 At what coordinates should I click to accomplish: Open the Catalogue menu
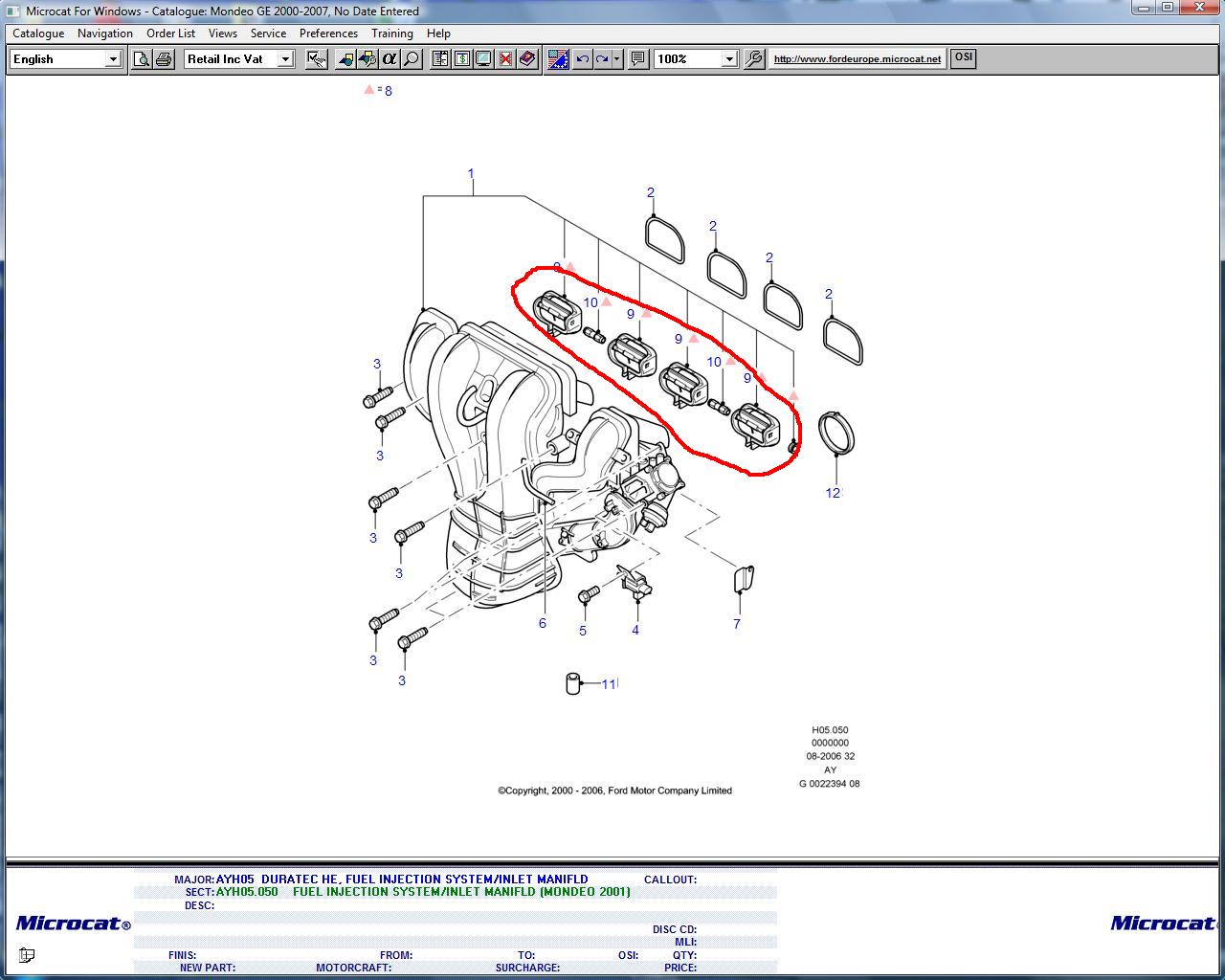click(x=38, y=33)
